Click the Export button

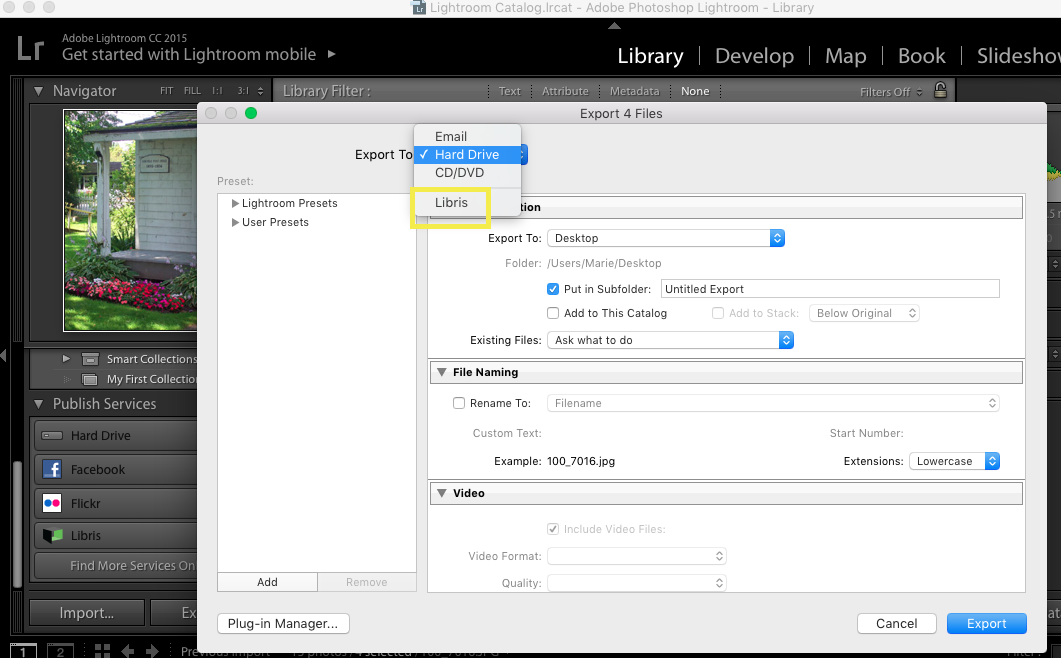[x=986, y=623]
